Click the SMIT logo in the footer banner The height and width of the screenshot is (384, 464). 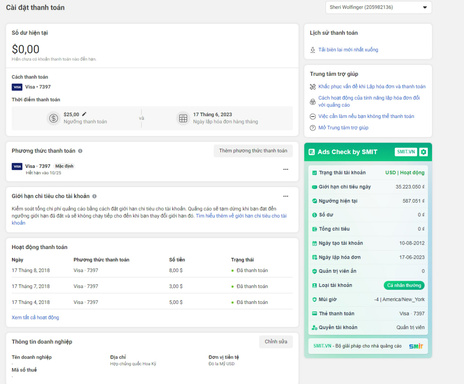(416, 346)
